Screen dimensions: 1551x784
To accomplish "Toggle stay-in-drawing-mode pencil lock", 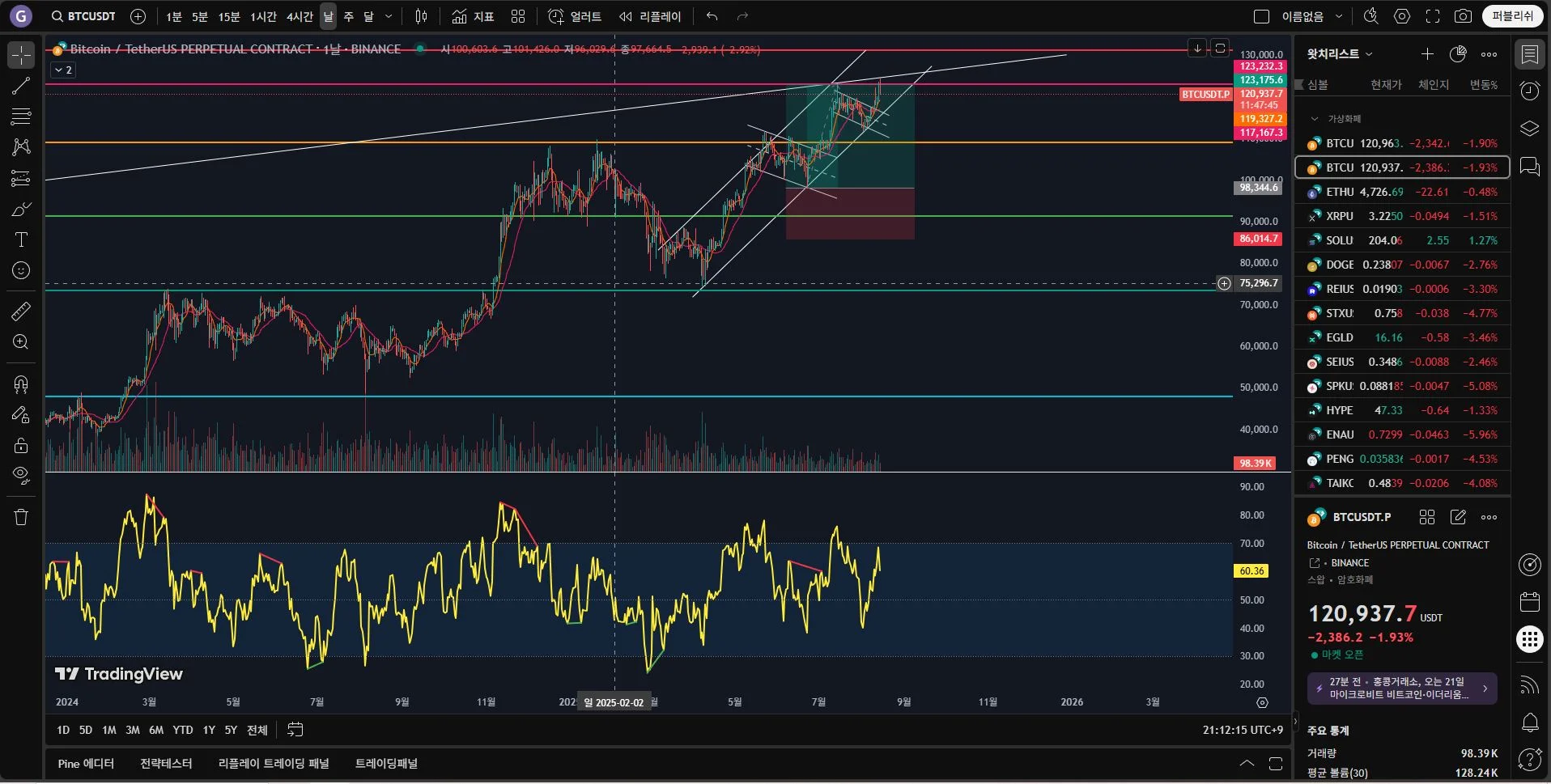I will pos(21,415).
